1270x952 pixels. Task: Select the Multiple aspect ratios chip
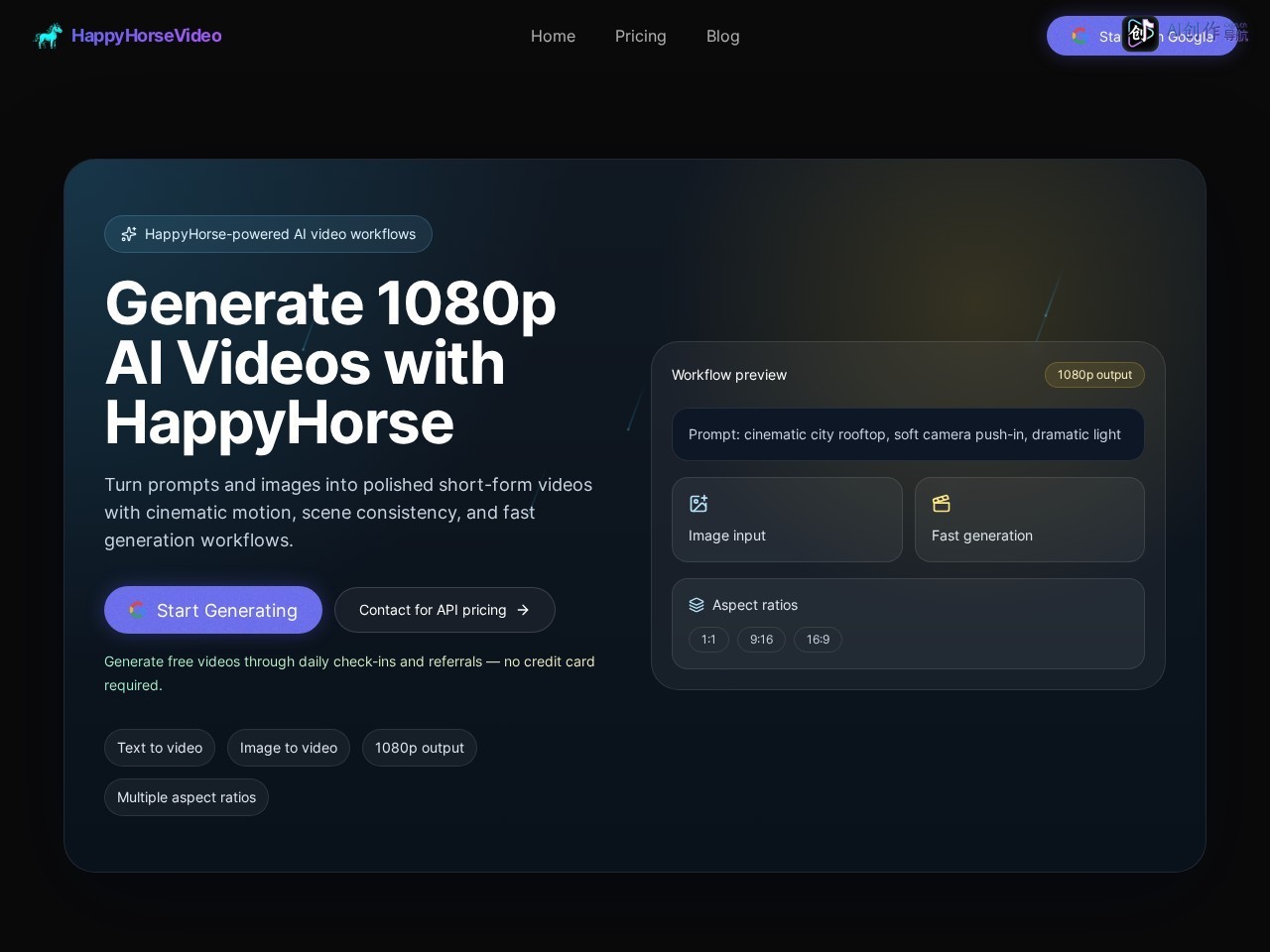click(x=187, y=797)
